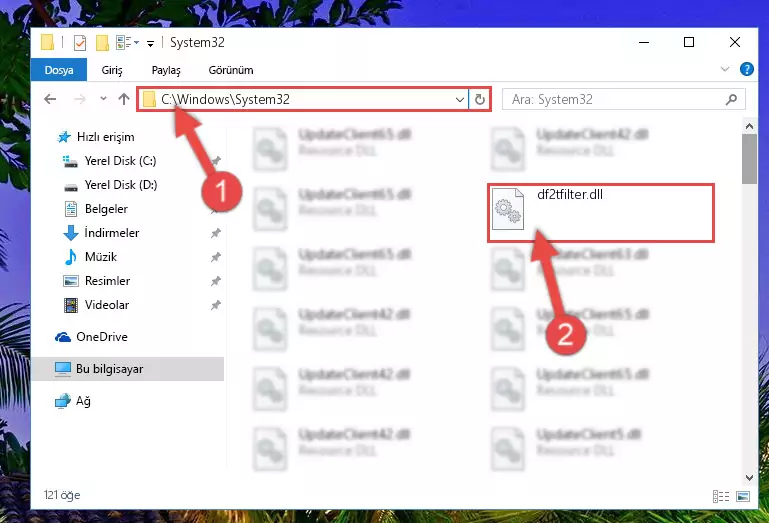Click the Bu bilgisayar monitor icon
Screen dimensions: 769x523
coord(63,369)
